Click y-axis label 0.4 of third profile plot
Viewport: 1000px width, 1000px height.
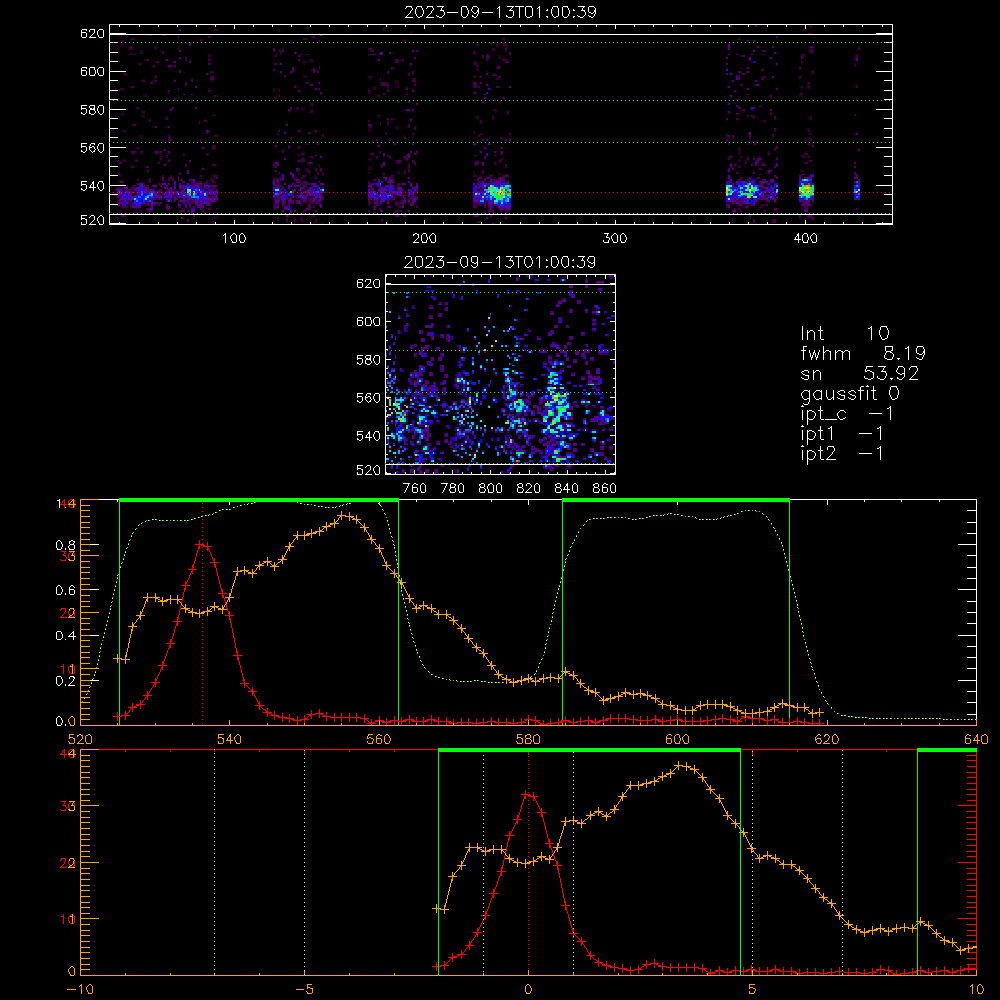[66, 636]
